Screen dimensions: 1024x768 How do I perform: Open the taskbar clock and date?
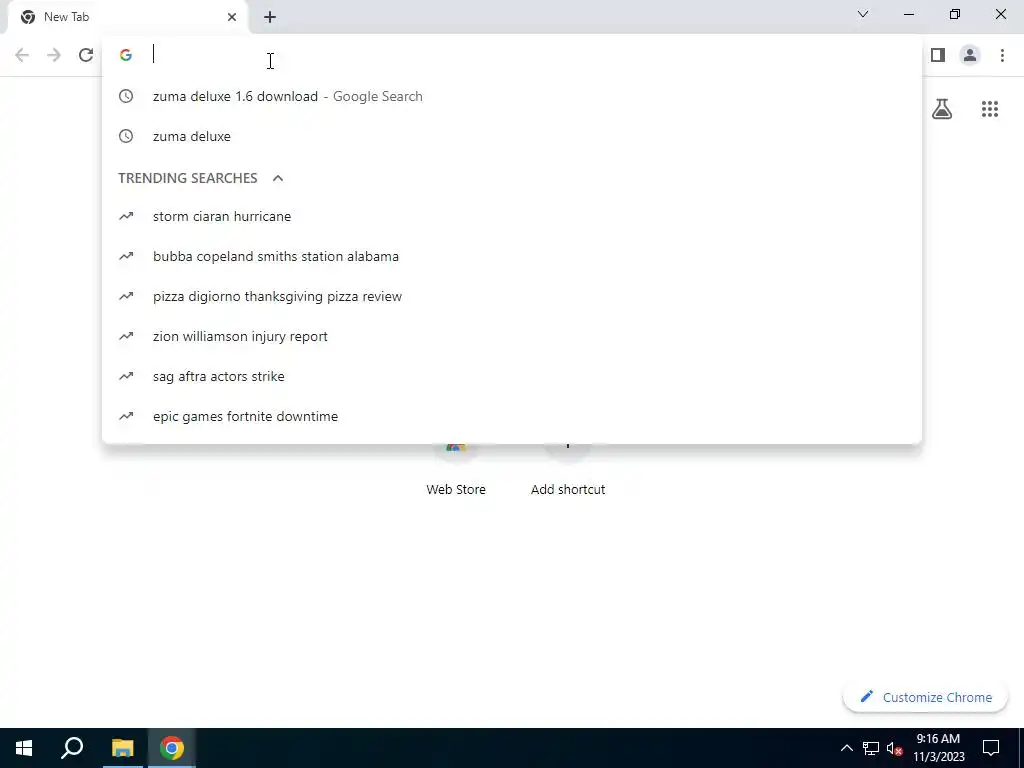point(938,748)
